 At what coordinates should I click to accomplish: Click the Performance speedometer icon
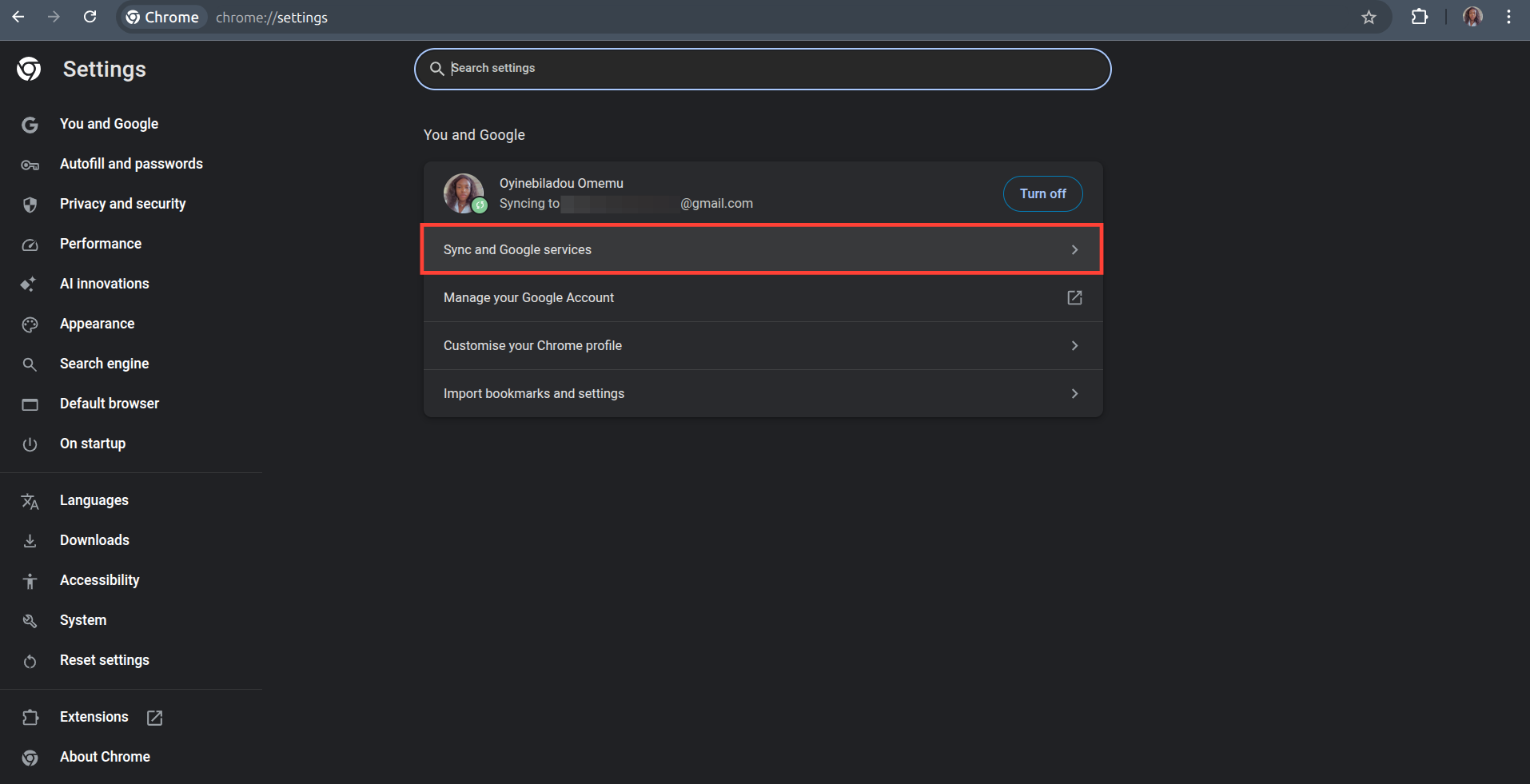click(x=30, y=245)
